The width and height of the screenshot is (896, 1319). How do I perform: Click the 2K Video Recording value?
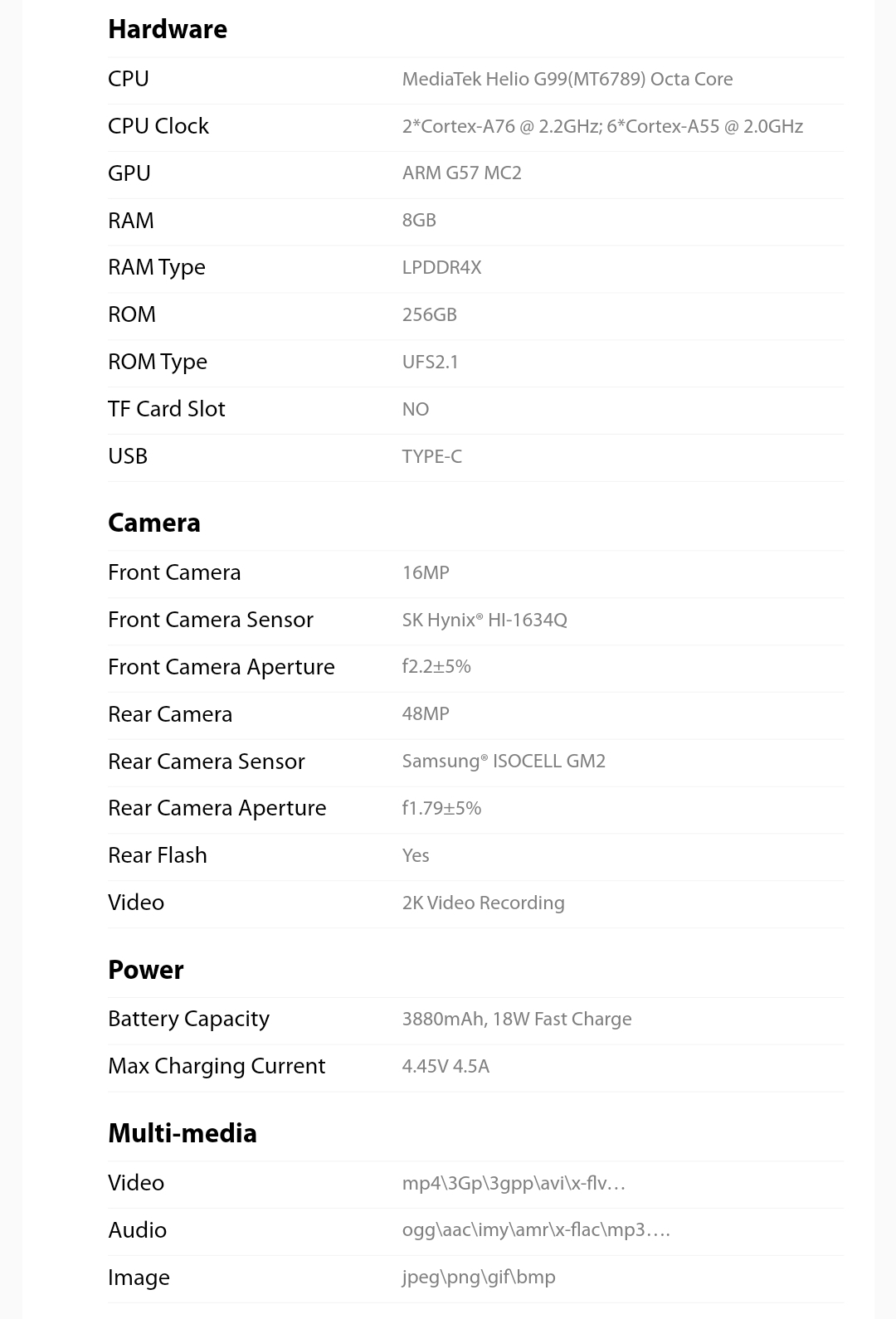tap(483, 903)
